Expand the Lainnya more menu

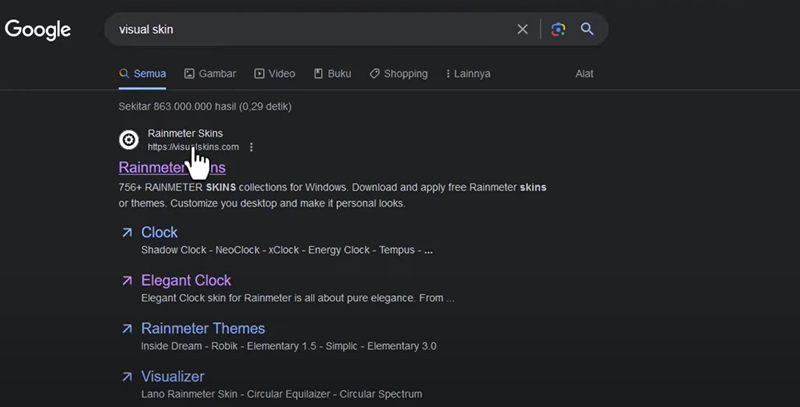(468, 73)
